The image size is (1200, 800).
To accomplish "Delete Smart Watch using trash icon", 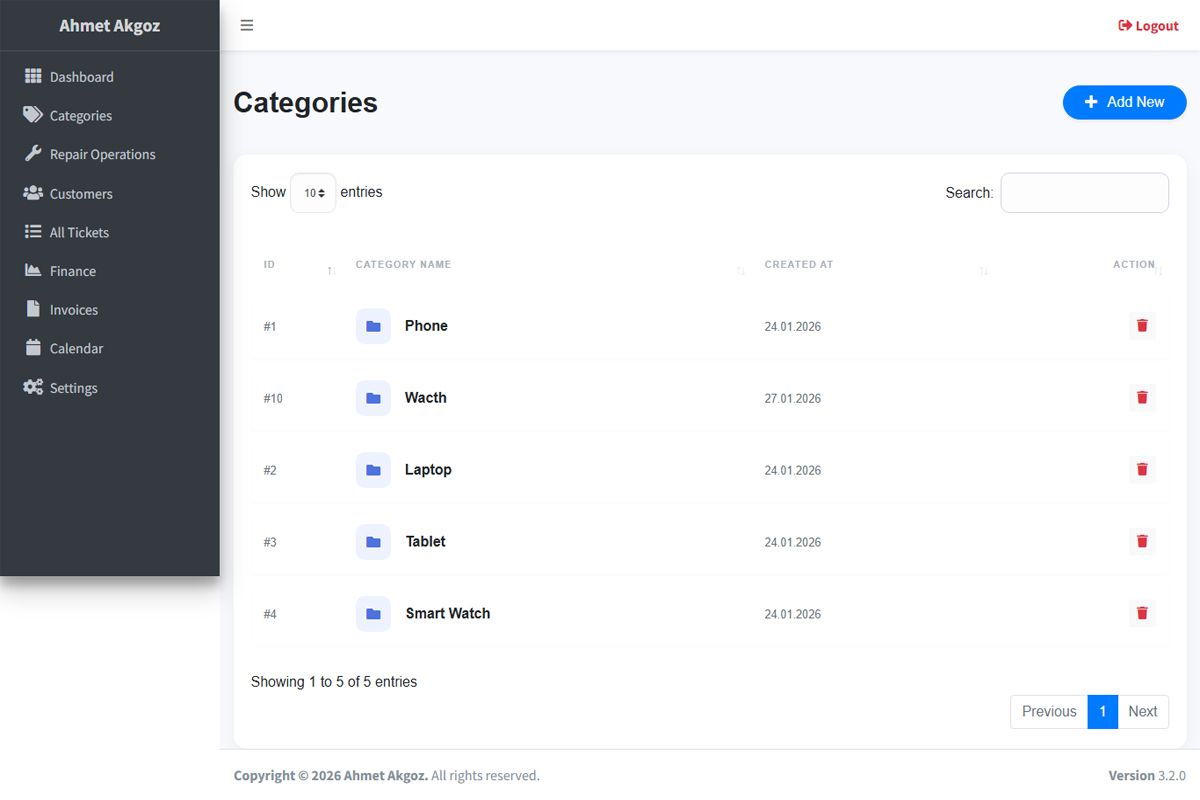I will 1142,614.
